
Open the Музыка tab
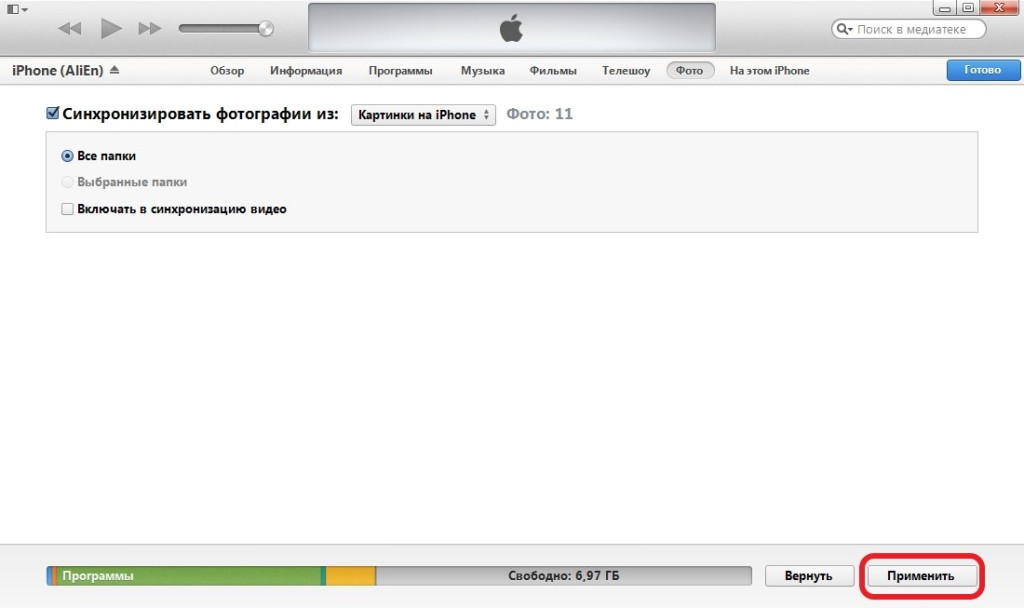pyautogui.click(x=482, y=71)
